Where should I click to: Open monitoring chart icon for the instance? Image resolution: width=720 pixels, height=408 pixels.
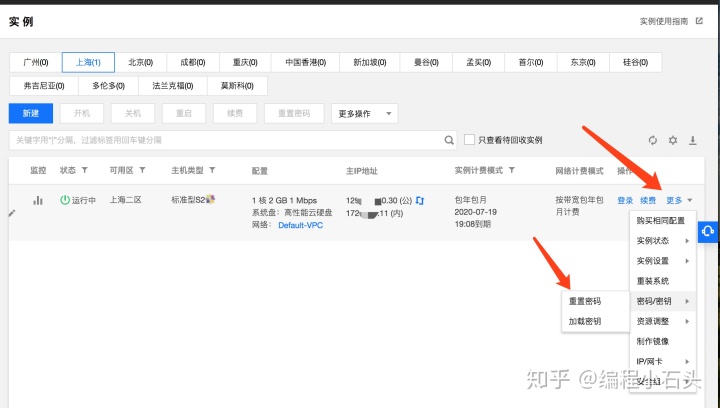click(x=38, y=200)
